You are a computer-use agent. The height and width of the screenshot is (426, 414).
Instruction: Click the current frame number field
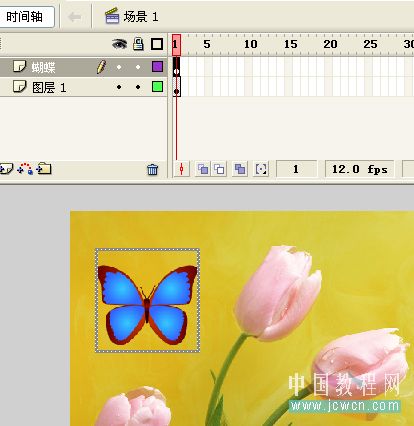click(296, 169)
